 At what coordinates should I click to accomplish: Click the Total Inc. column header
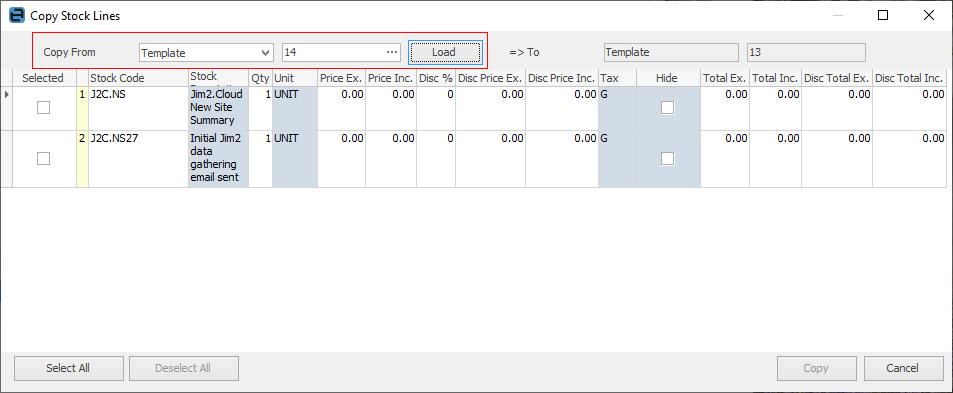[776, 78]
